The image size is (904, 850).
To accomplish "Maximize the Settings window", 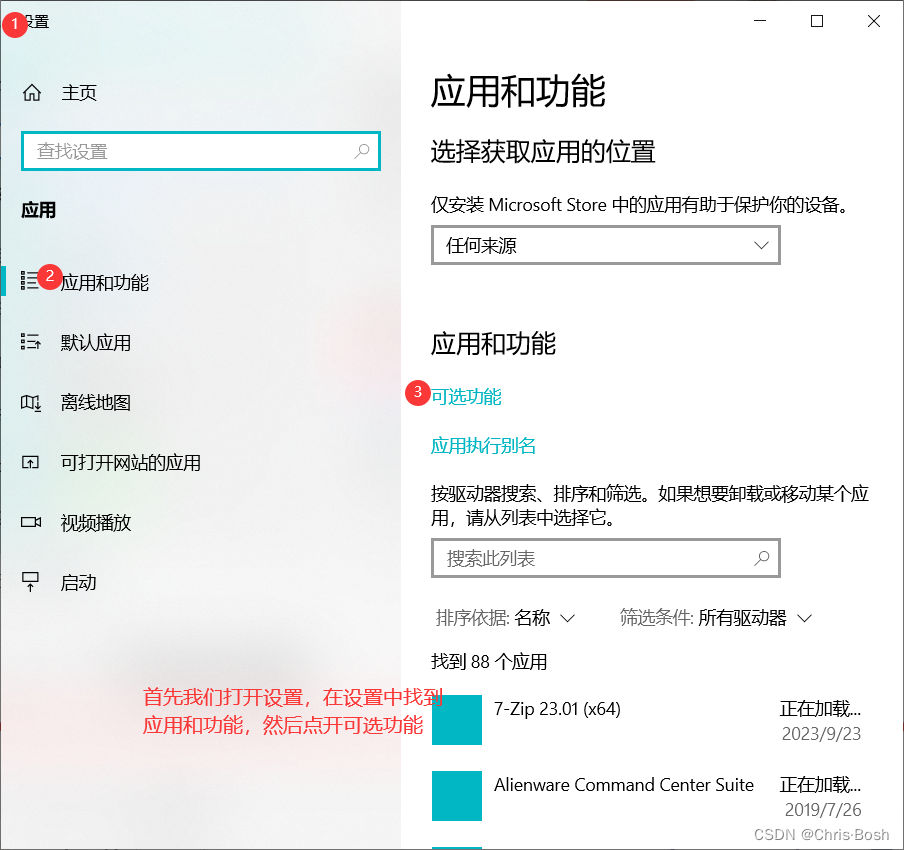I will (816, 21).
